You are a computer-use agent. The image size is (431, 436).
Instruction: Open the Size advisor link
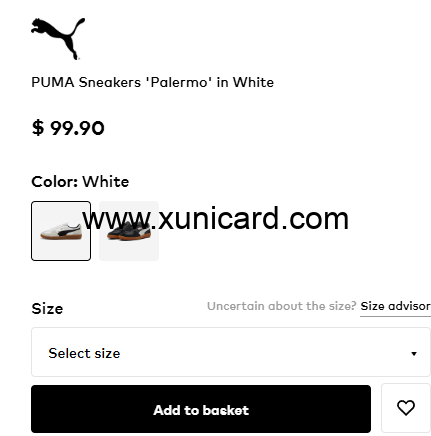[x=395, y=306]
